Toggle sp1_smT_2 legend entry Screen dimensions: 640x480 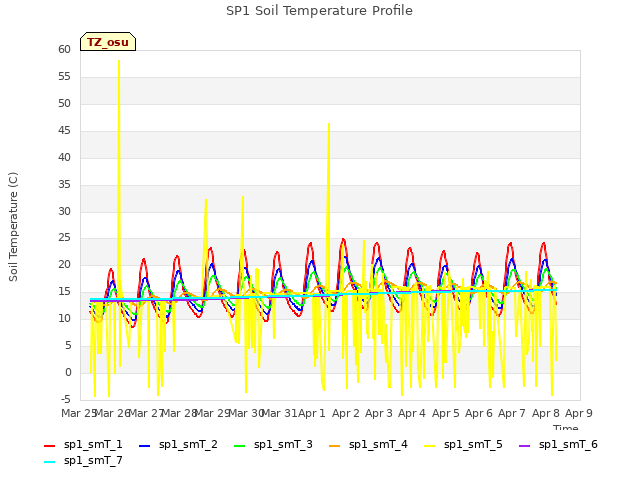pyautogui.click(x=178, y=444)
